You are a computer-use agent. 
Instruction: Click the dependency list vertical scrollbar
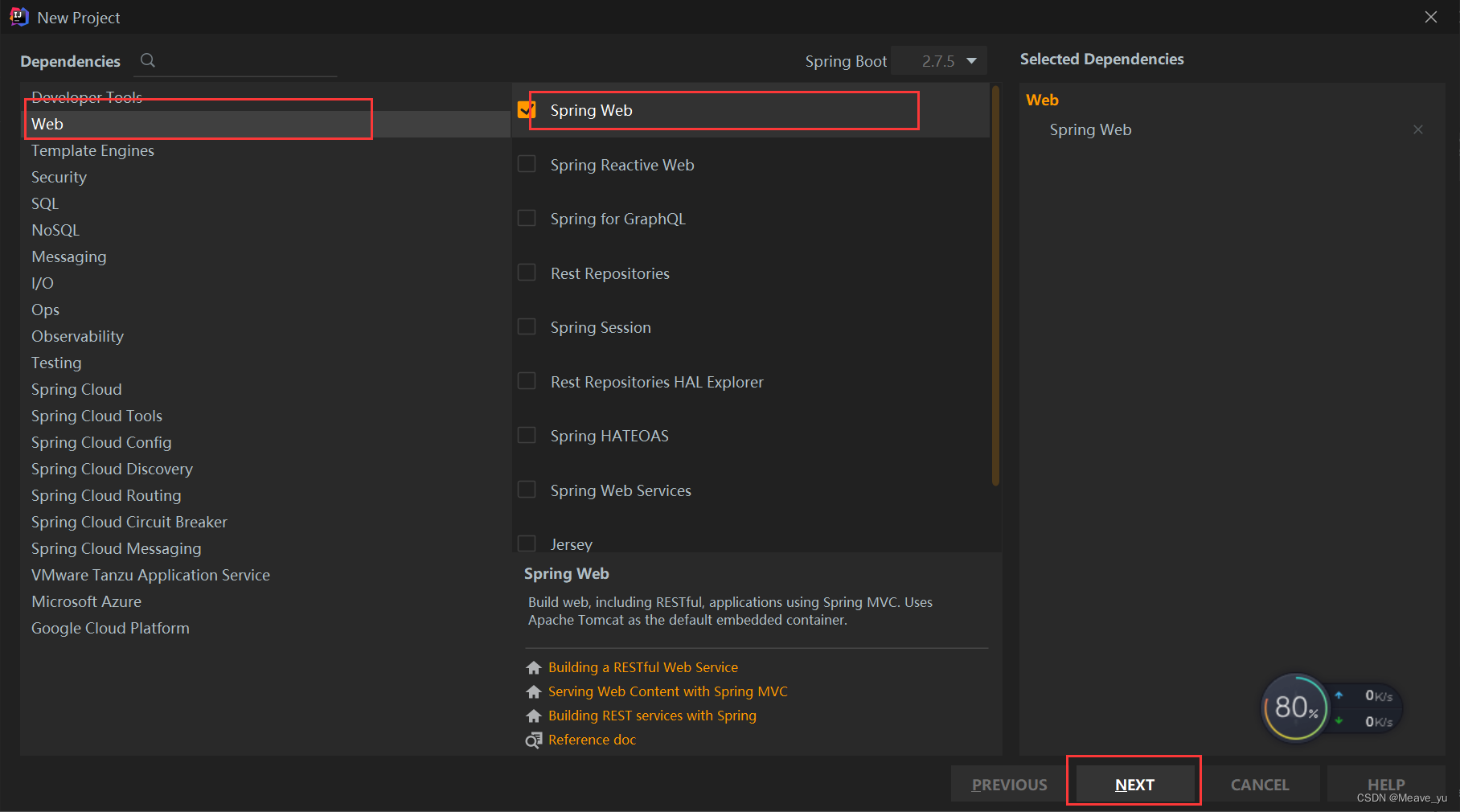[995, 286]
